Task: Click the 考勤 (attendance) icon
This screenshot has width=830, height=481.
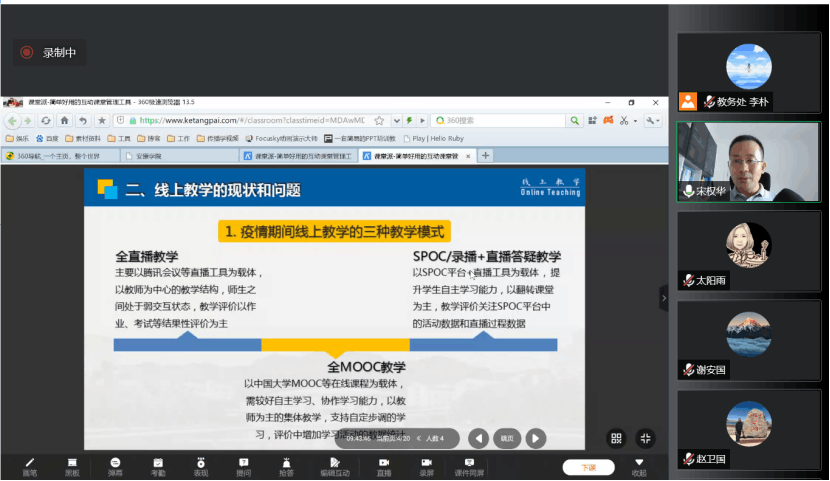Action: tap(158, 465)
